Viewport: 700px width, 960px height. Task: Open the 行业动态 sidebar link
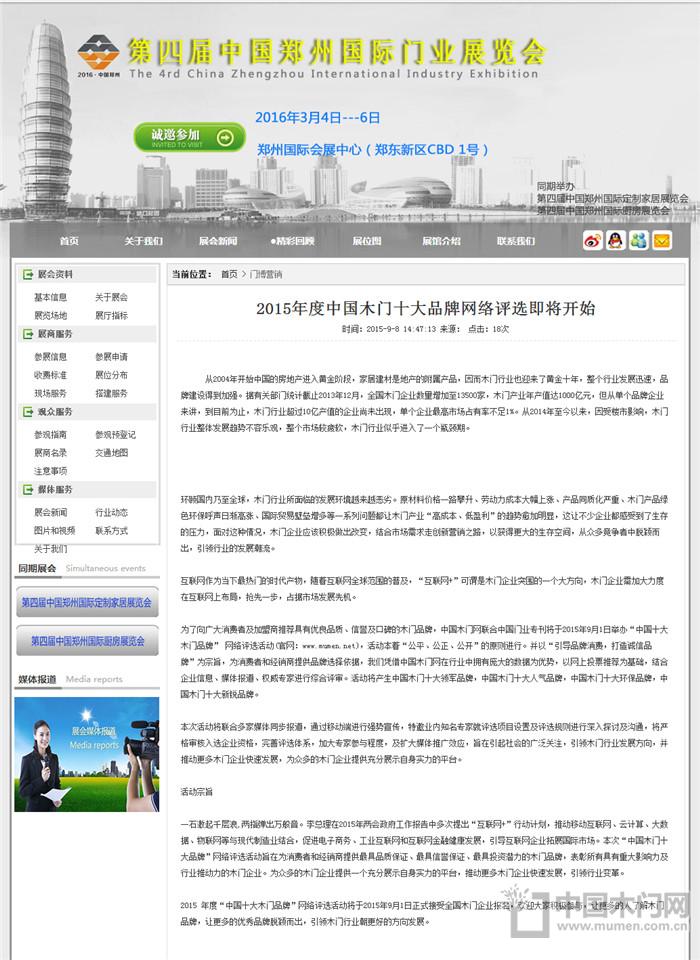111,512
